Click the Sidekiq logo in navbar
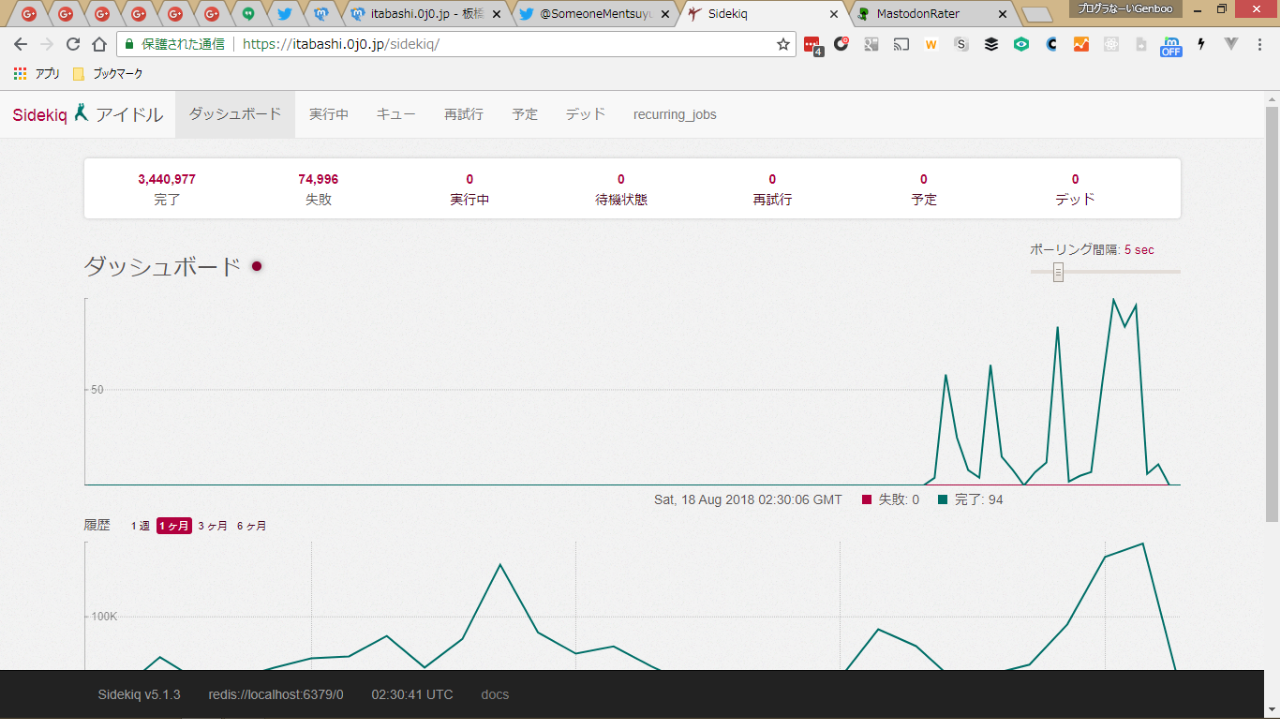 click(x=40, y=115)
